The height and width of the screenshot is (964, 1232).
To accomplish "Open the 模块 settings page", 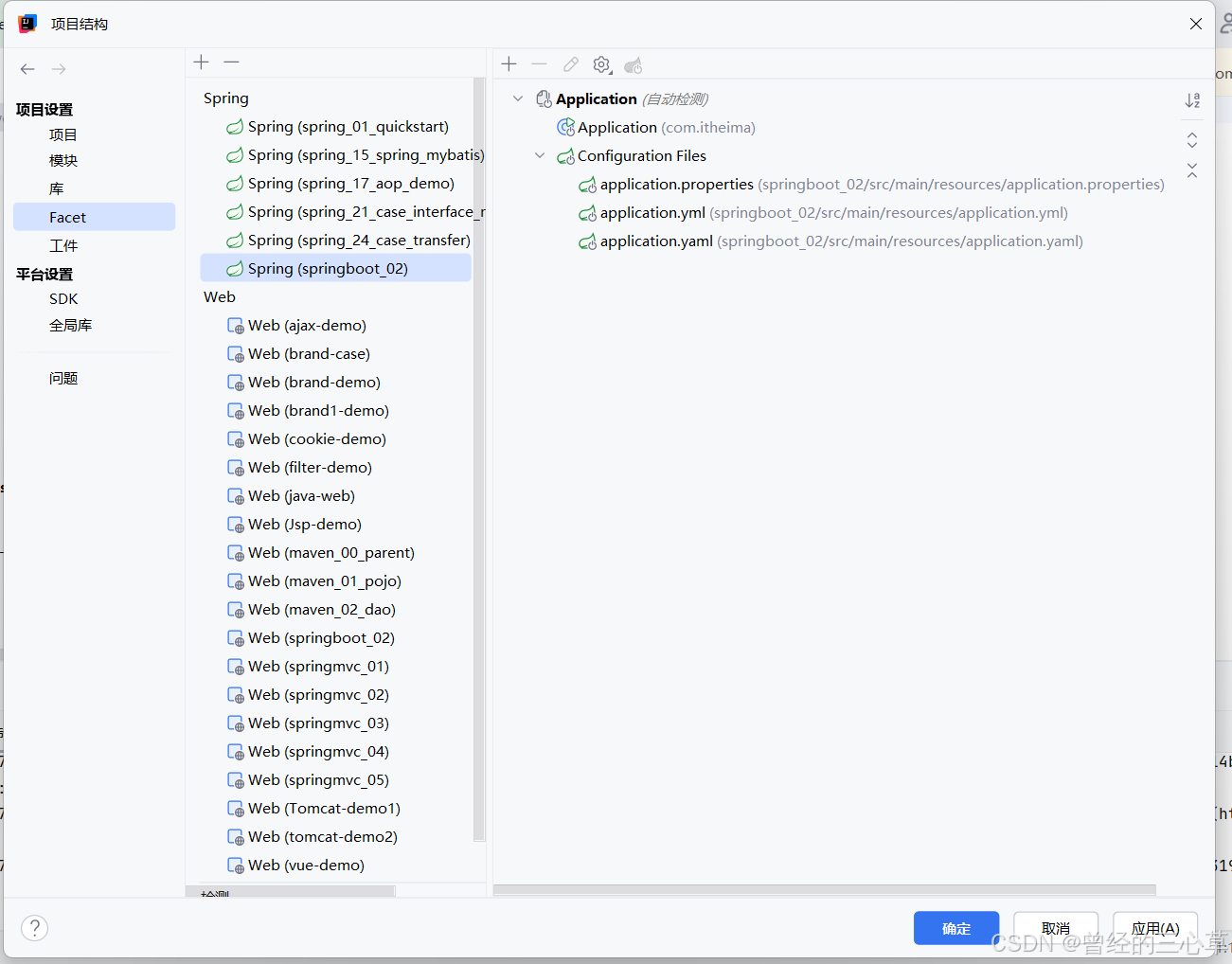I will (63, 161).
